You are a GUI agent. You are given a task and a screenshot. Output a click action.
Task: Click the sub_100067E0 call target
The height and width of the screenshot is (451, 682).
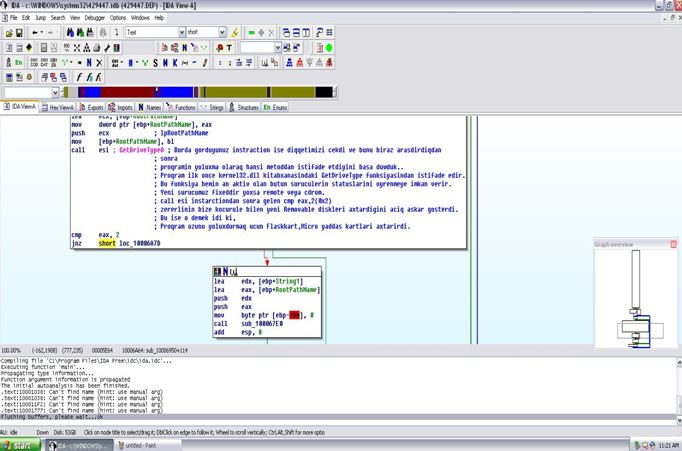pos(262,324)
